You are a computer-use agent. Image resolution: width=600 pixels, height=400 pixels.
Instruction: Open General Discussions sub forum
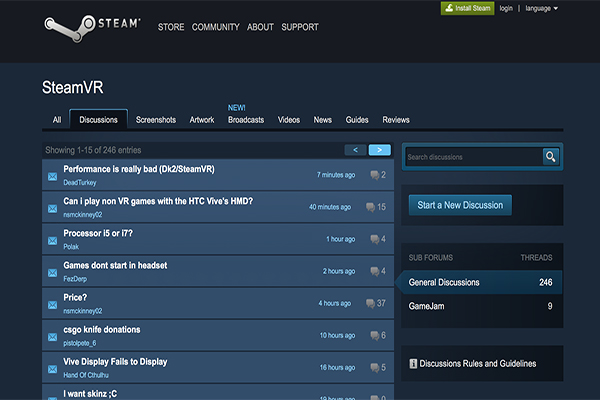tap(481, 282)
